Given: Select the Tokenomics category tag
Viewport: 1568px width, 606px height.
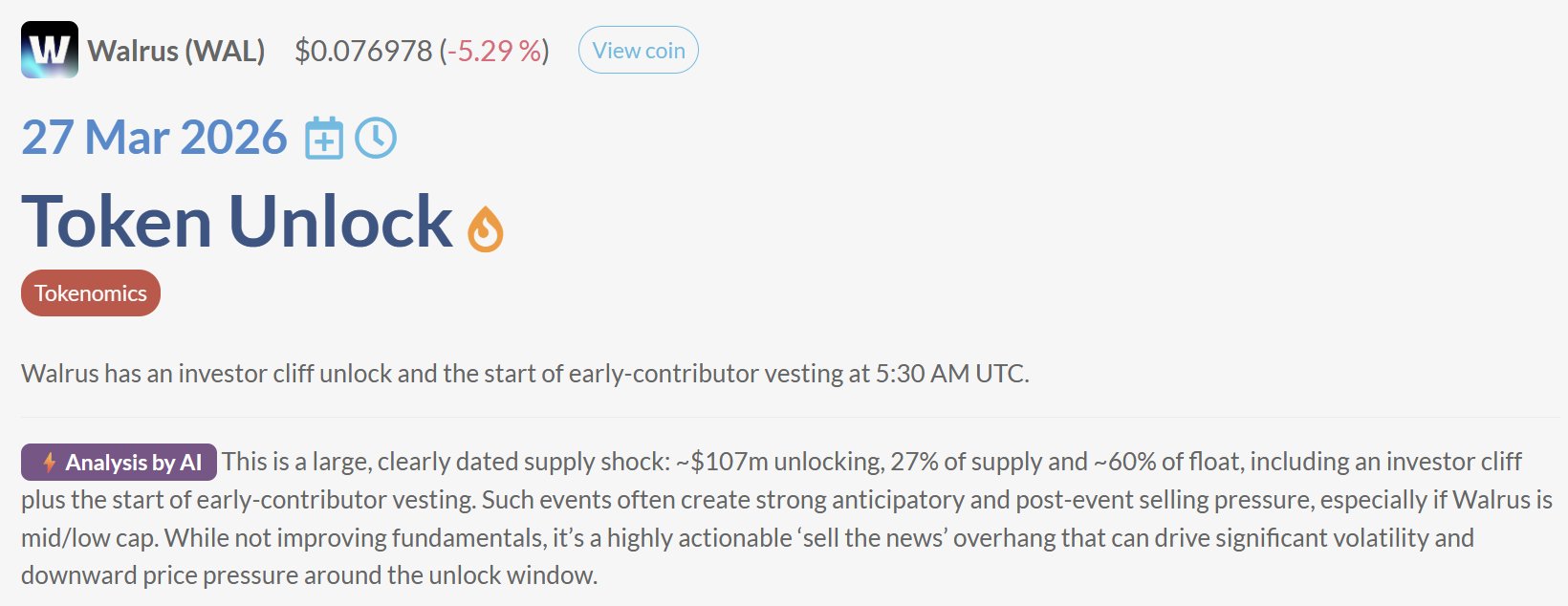Looking at the screenshot, I should pos(91,293).
